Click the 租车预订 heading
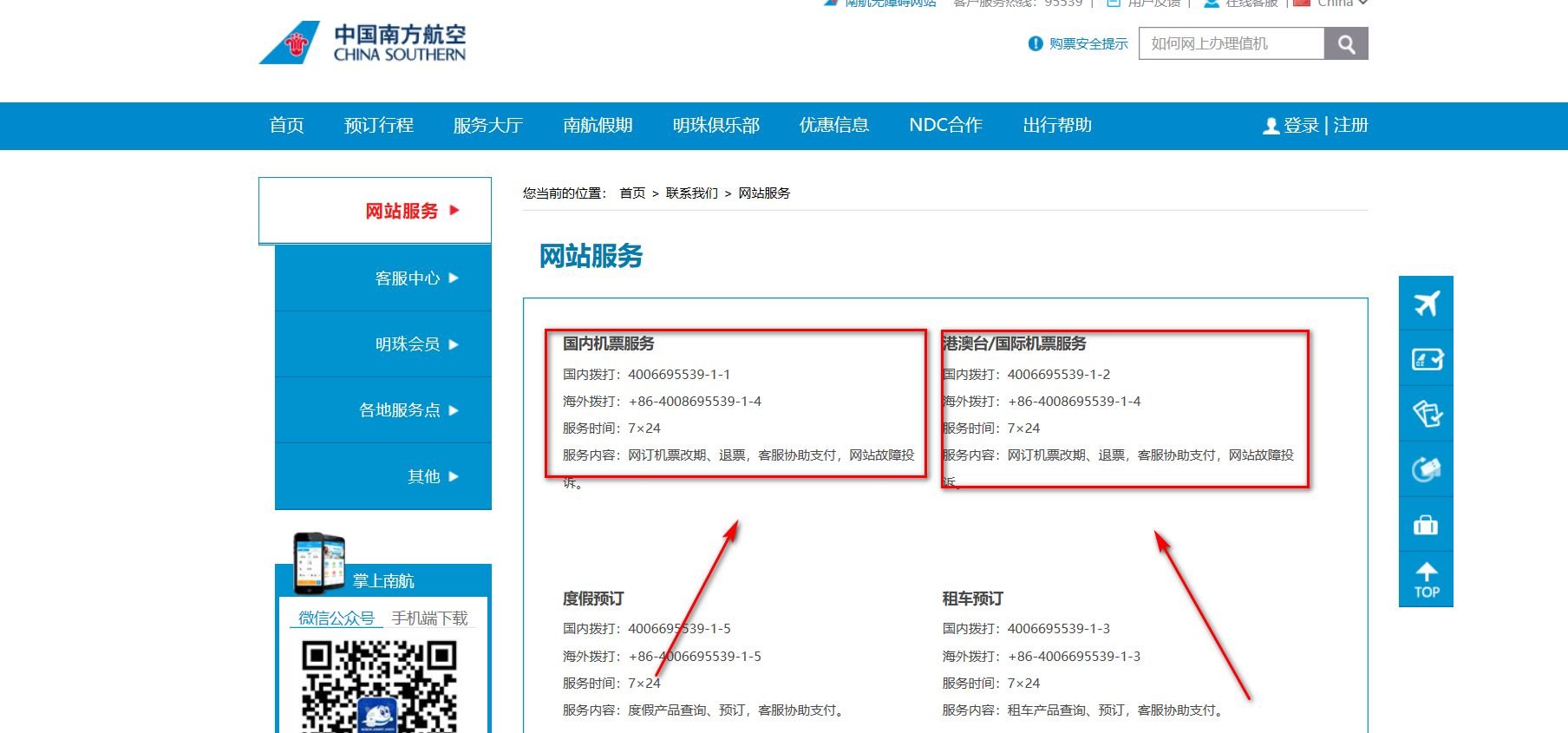The height and width of the screenshot is (733, 1568). [972, 599]
